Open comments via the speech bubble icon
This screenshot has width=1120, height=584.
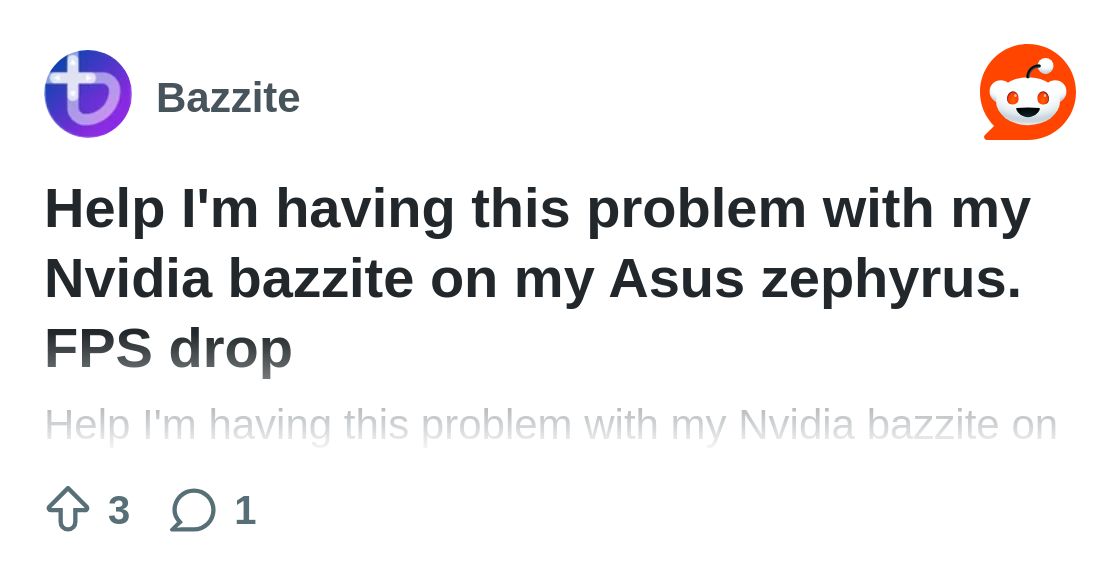pyautogui.click(x=193, y=509)
